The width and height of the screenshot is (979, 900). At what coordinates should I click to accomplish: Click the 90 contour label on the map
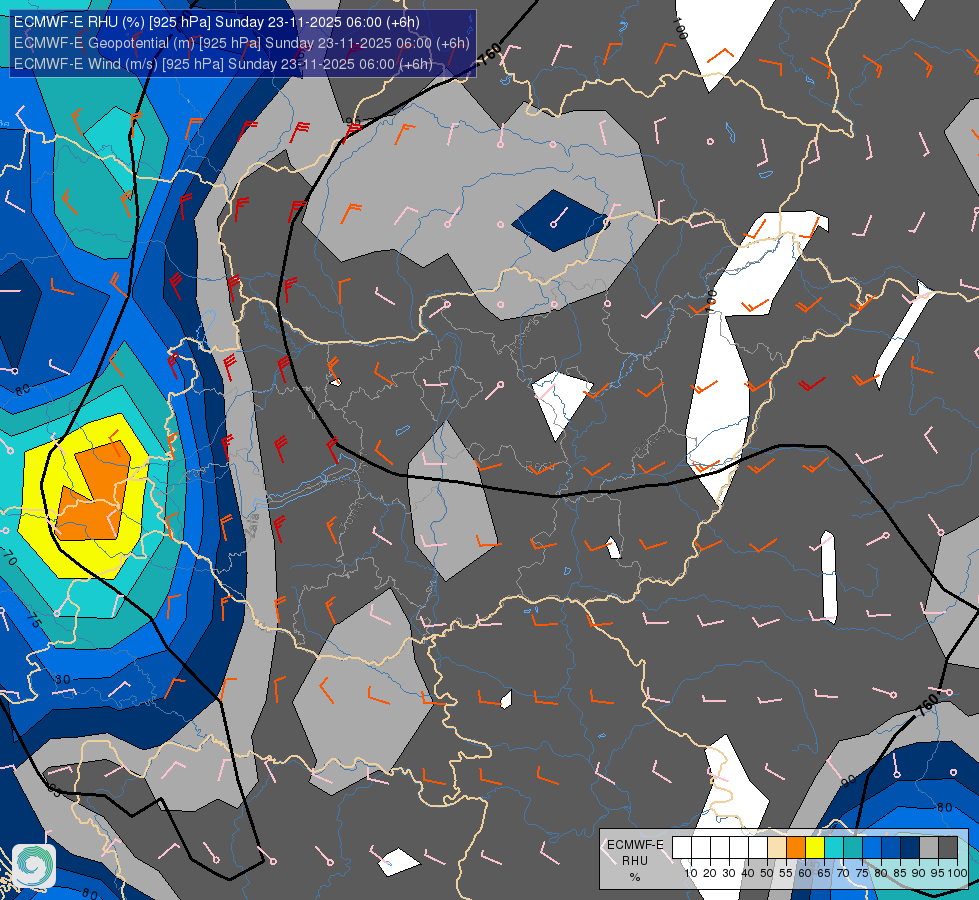point(848,781)
